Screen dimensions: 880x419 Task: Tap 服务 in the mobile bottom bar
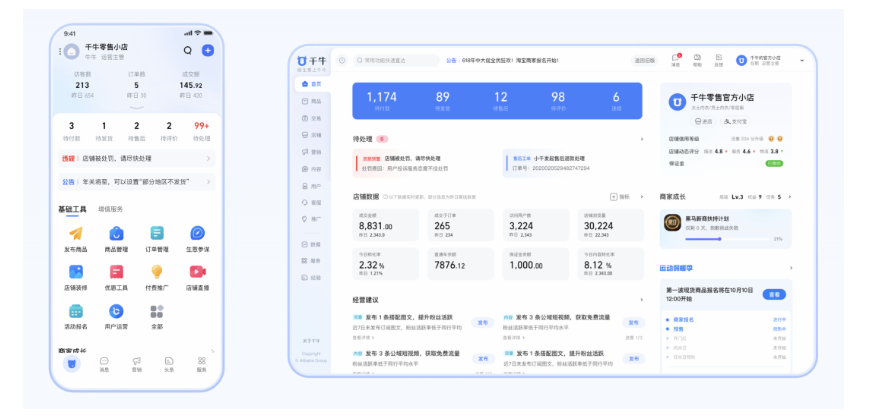201,365
